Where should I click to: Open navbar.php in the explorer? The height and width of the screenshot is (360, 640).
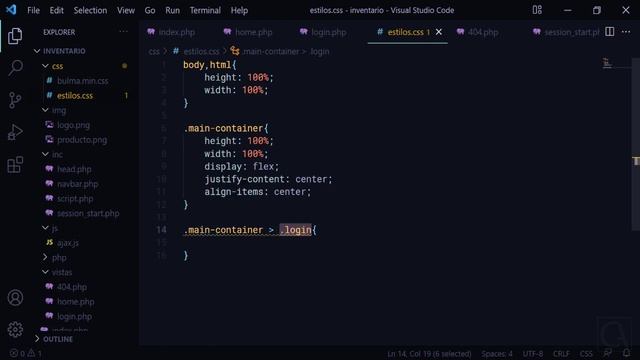point(77,184)
